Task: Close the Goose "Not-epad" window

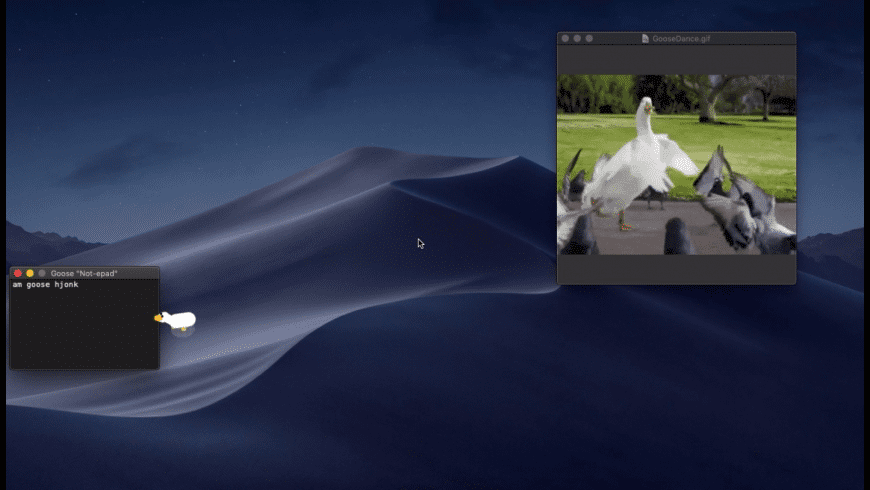Action: (18, 273)
